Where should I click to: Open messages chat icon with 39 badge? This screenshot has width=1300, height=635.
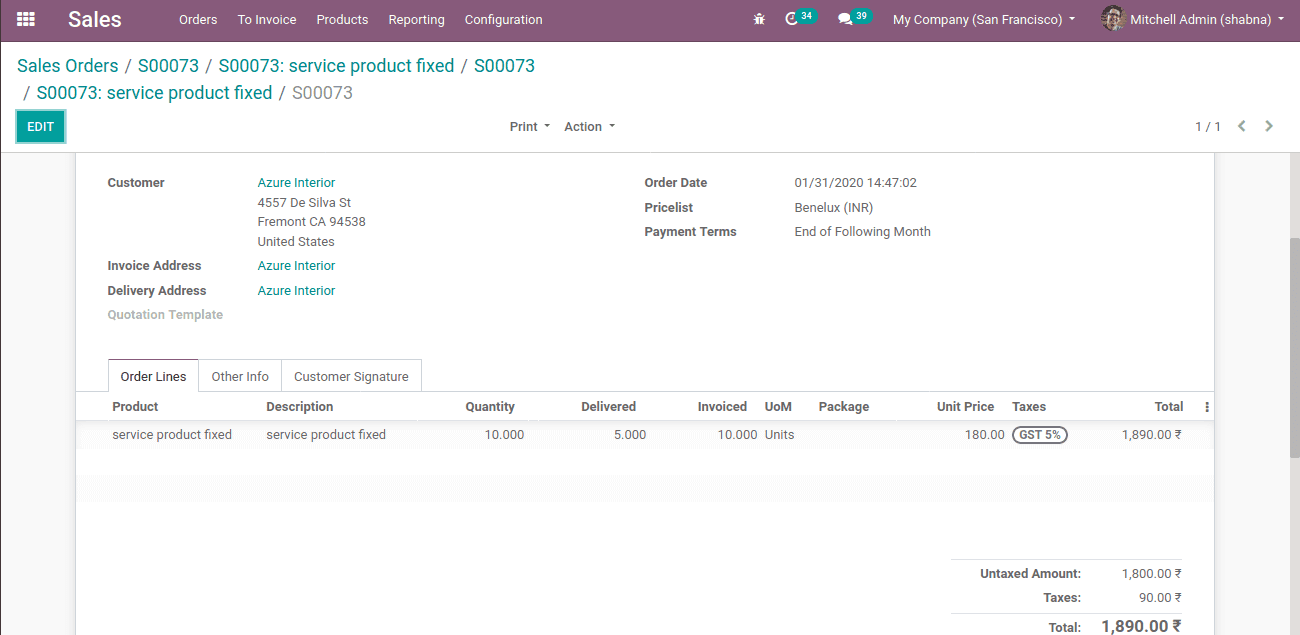point(853,18)
